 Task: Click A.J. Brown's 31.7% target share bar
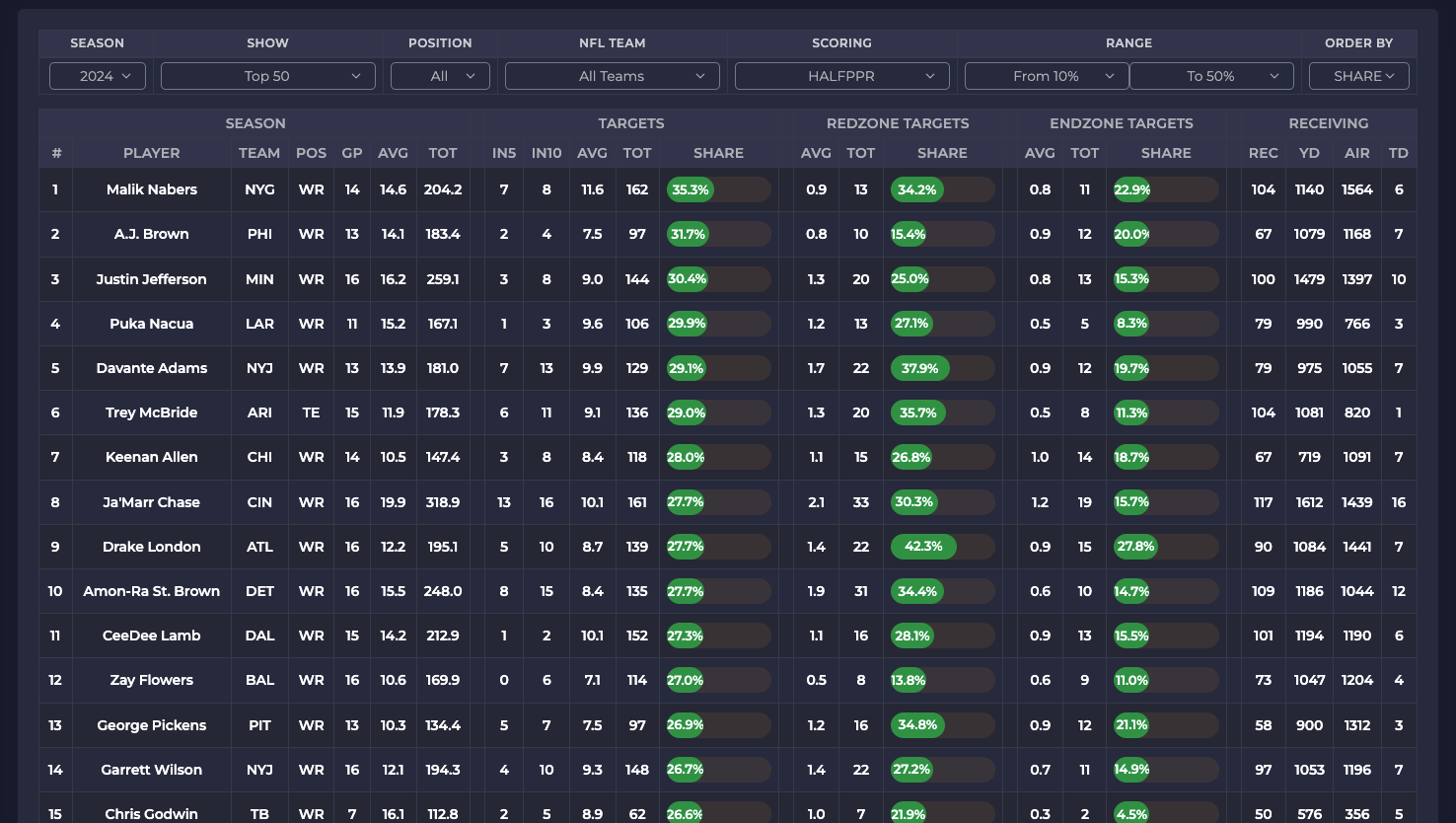(719, 234)
